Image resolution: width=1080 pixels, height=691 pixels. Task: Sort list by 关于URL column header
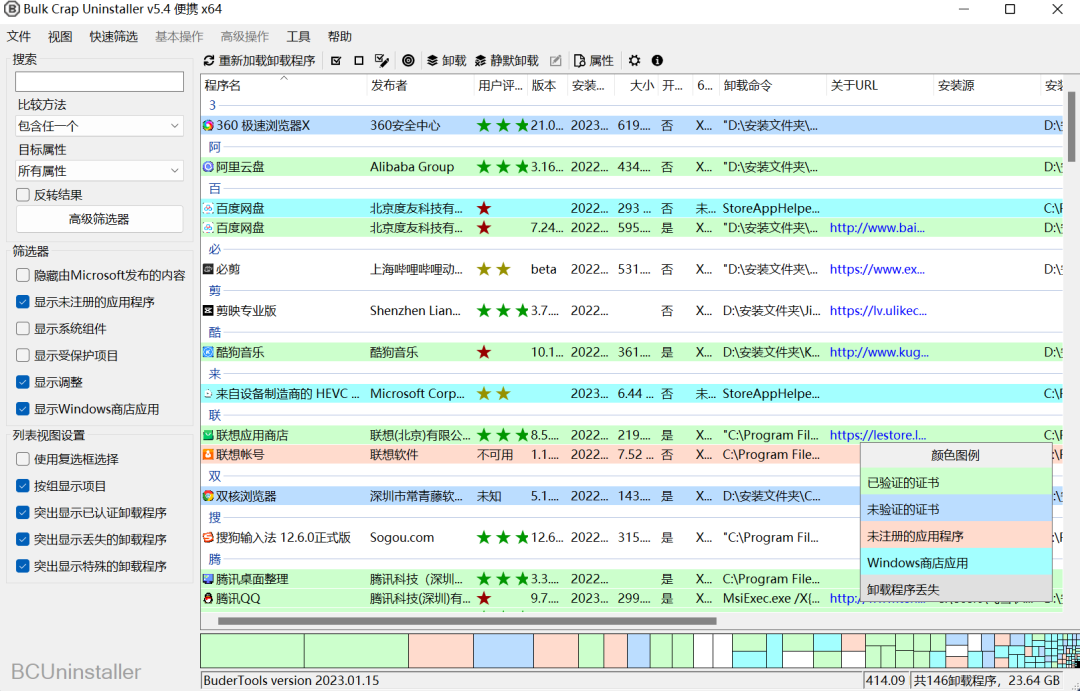[880, 85]
